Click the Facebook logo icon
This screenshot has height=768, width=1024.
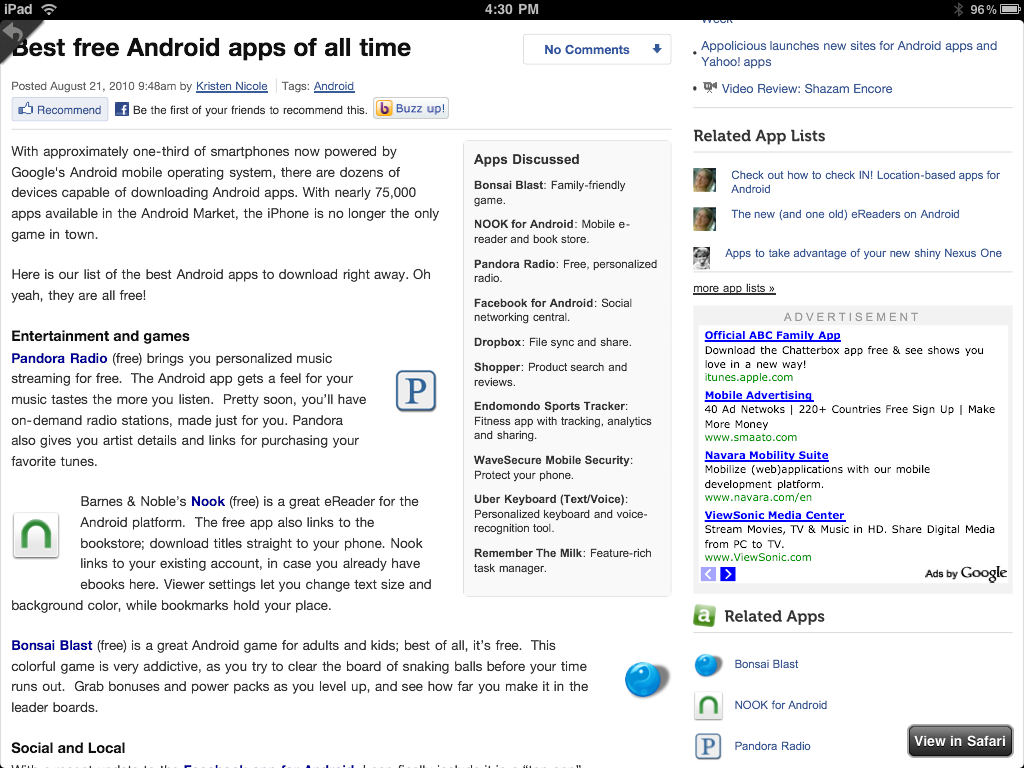click(x=121, y=109)
